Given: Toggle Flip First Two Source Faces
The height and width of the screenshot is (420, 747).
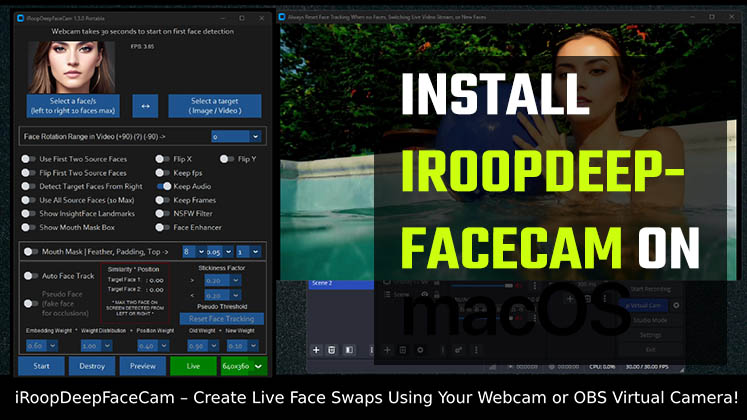Looking at the screenshot, I should [28, 173].
